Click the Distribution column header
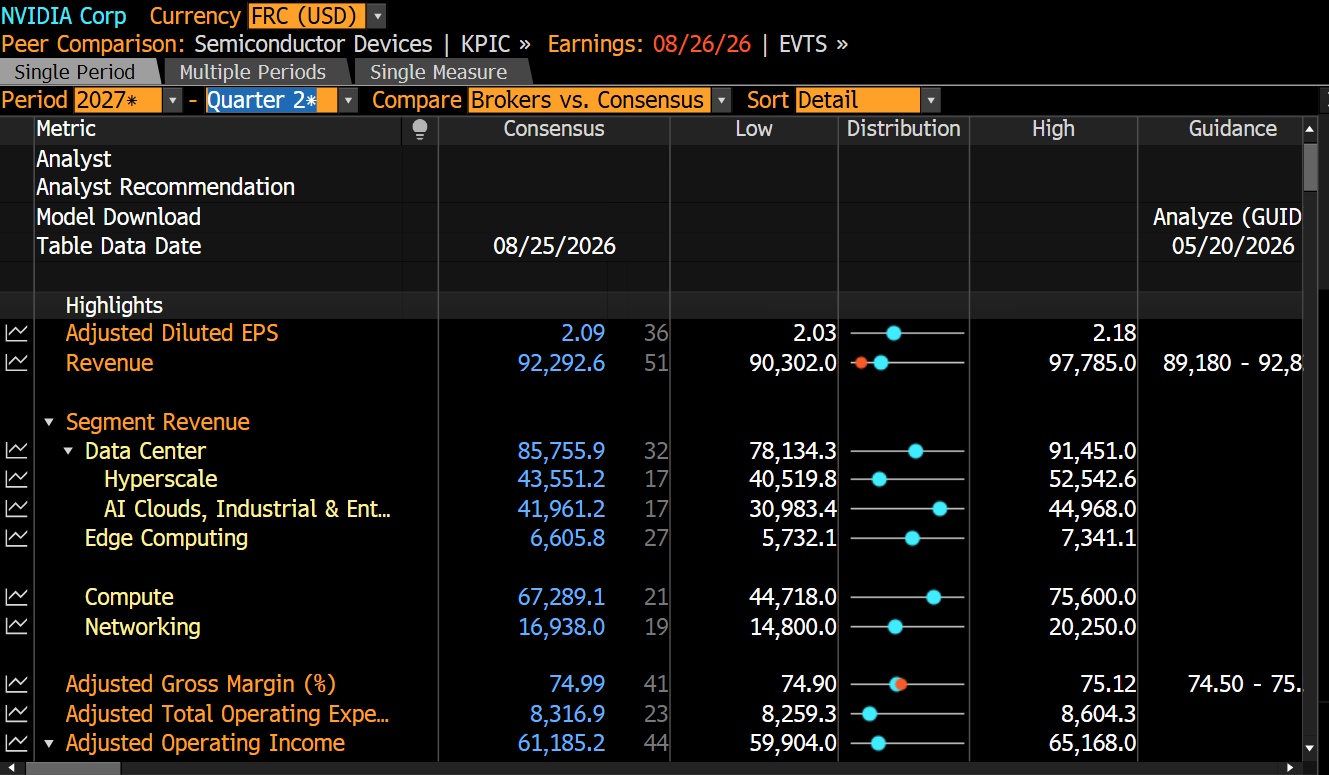 [x=904, y=129]
